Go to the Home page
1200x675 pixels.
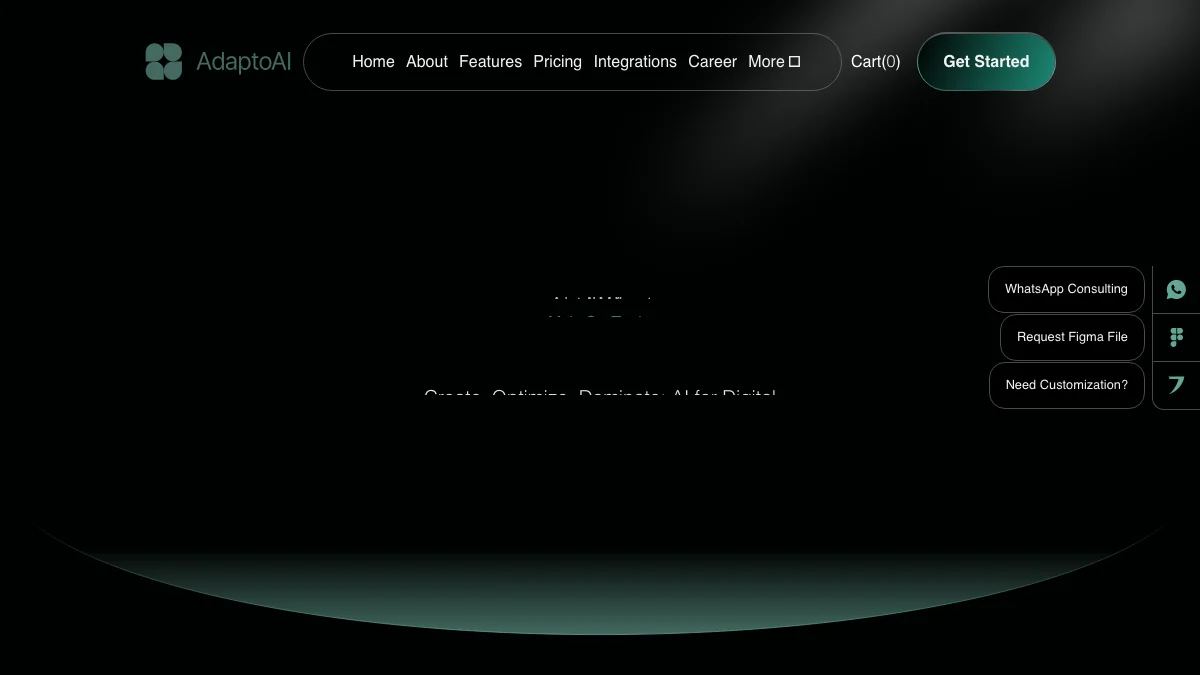tap(373, 62)
